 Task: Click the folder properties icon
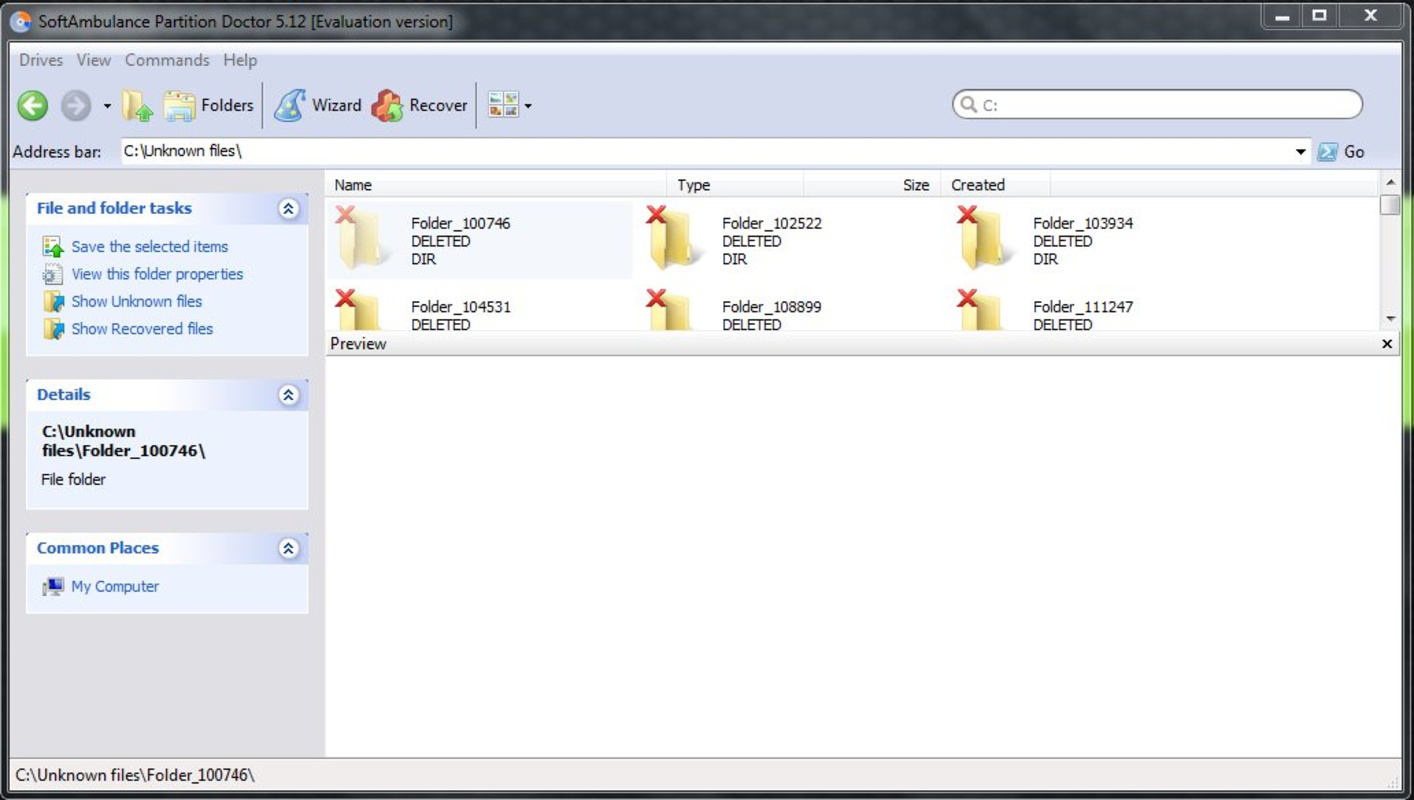pos(53,274)
